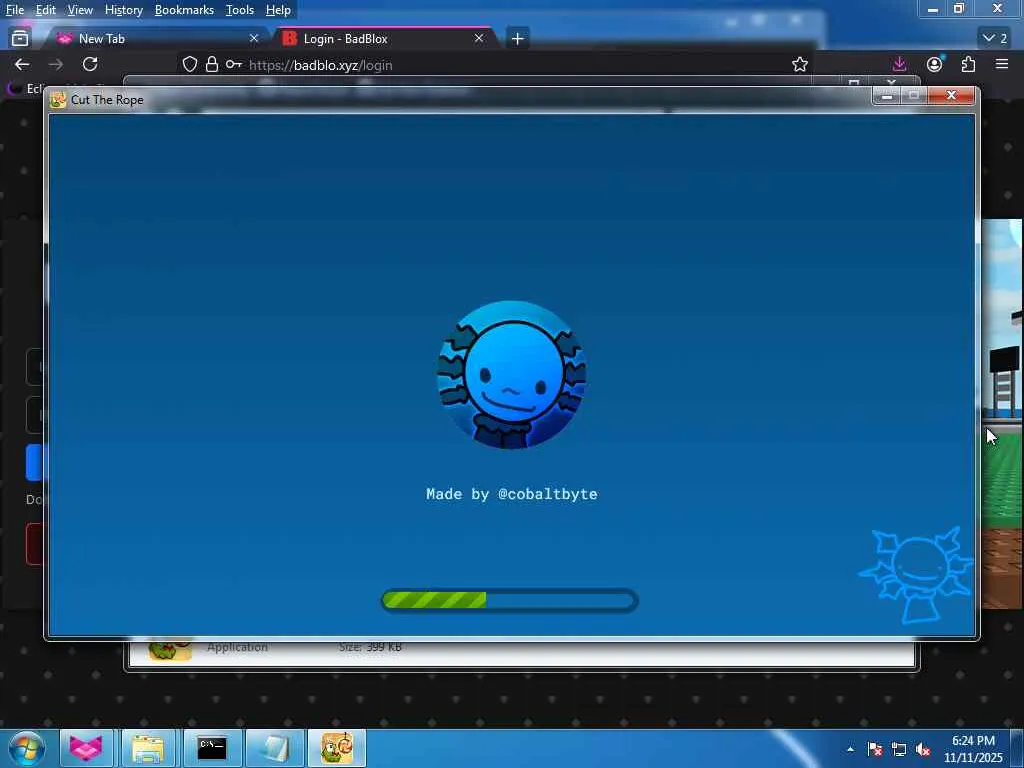The height and width of the screenshot is (768, 1024).
Task: Open File Explorer from the taskbar
Action: click(148, 748)
